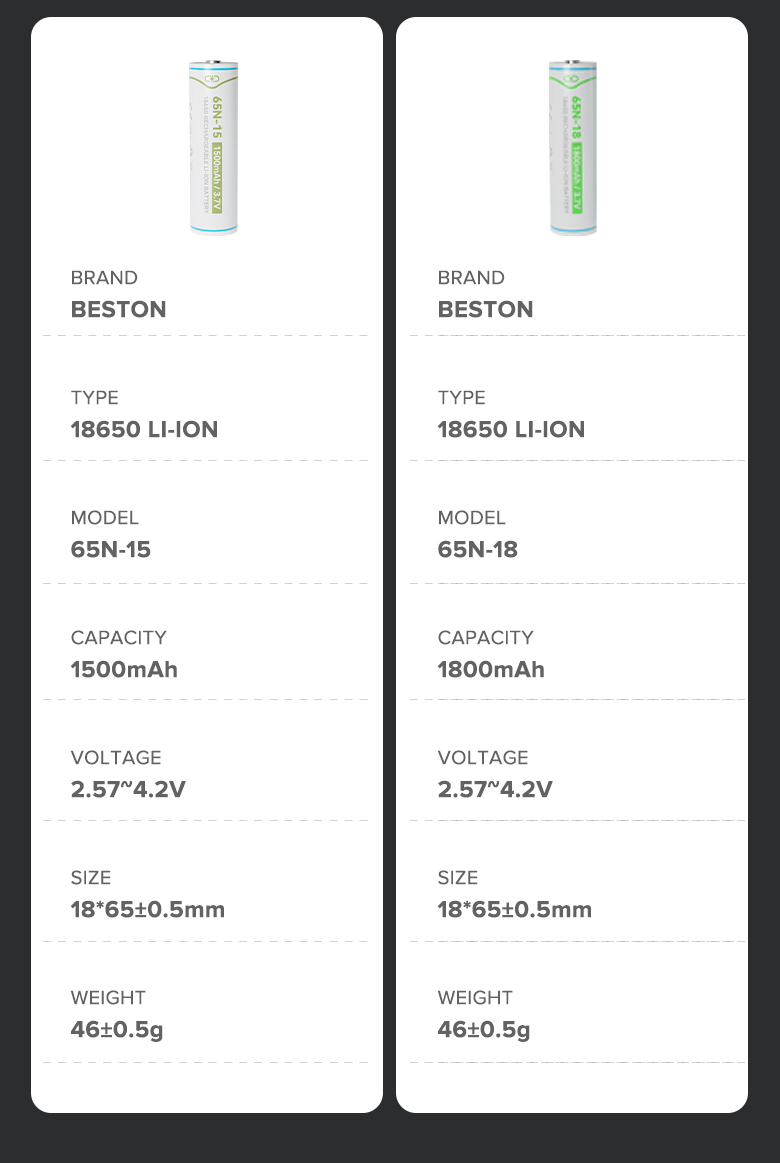
Task: Click 18650 LI-ION type in right card
Action: point(511,429)
